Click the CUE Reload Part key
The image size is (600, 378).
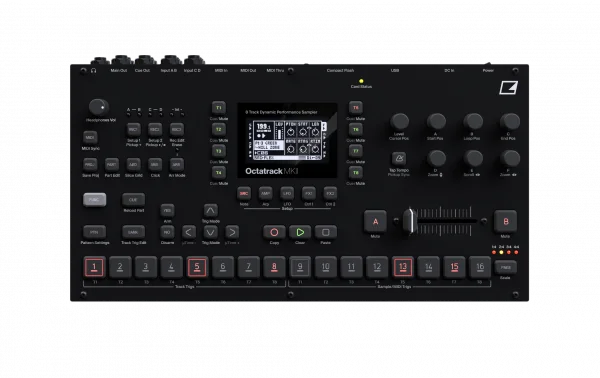pyautogui.click(x=133, y=199)
